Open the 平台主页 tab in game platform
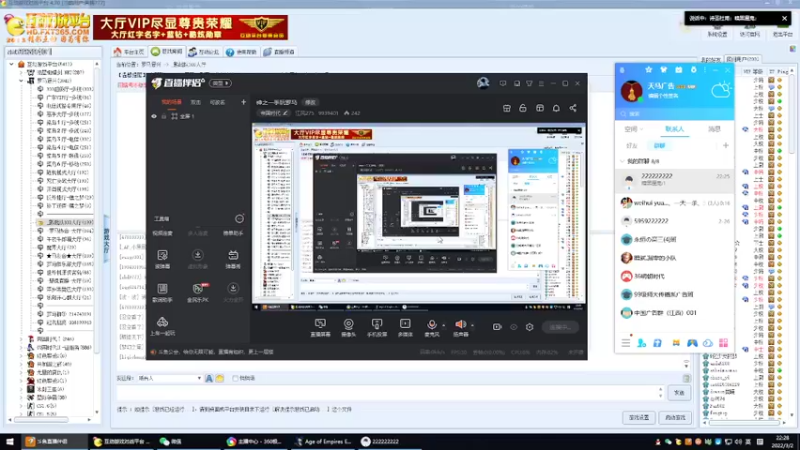The height and width of the screenshot is (450, 800). click(130, 52)
